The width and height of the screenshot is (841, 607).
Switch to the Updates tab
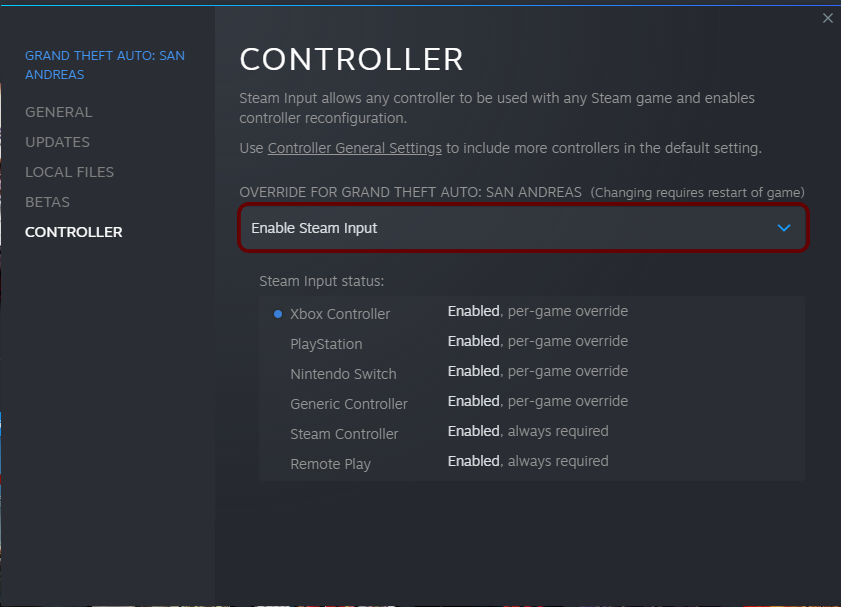57,142
